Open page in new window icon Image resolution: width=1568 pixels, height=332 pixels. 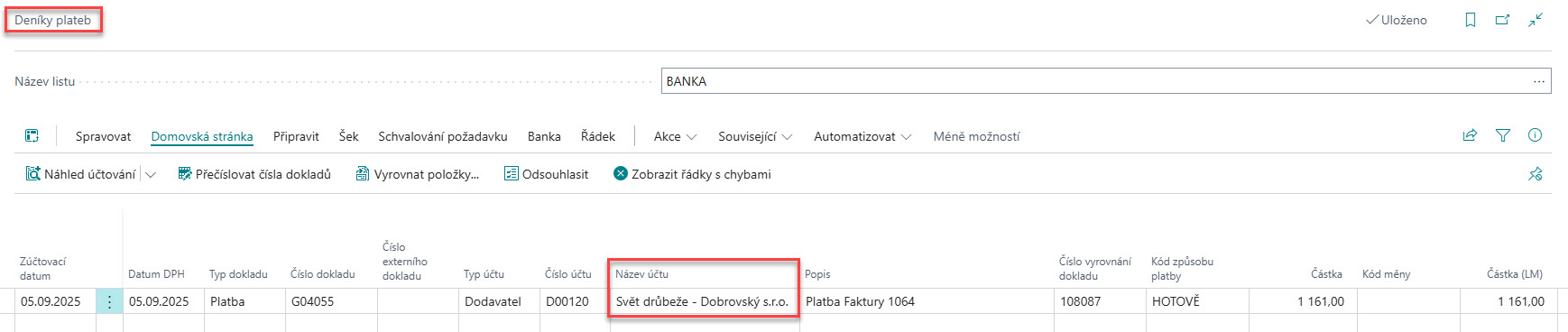click(x=1502, y=20)
